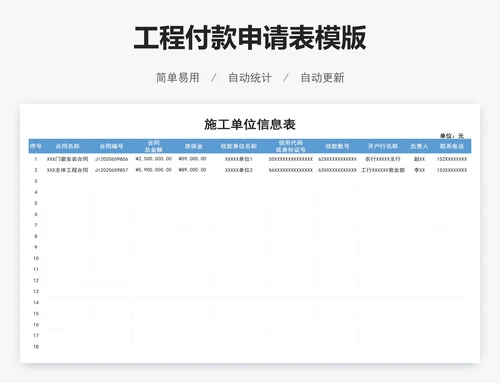Screen dimensions: 500x383
Task: Click sequence number 5 cell
Action: pyautogui.click(x=36, y=203)
